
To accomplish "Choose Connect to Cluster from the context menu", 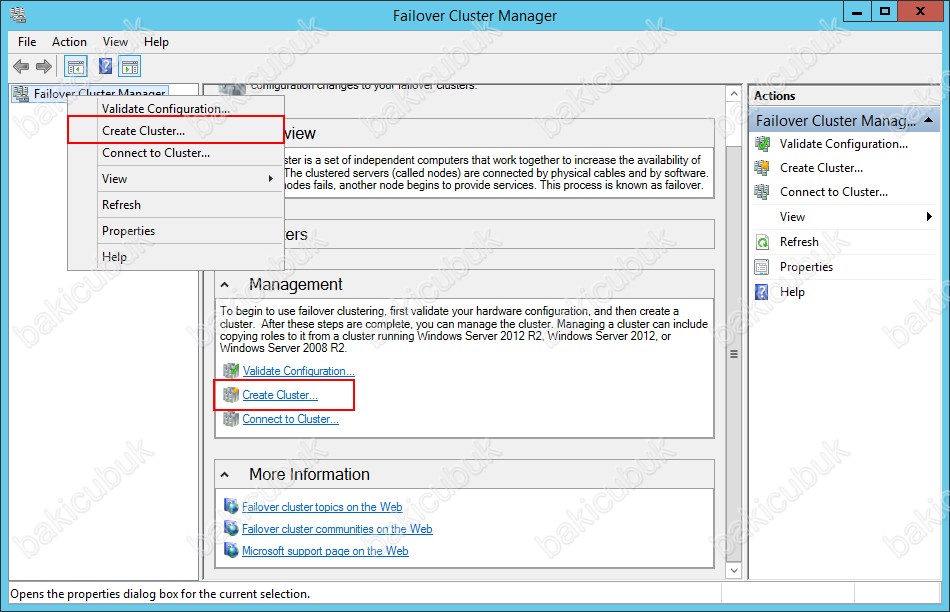I will click(176, 153).
